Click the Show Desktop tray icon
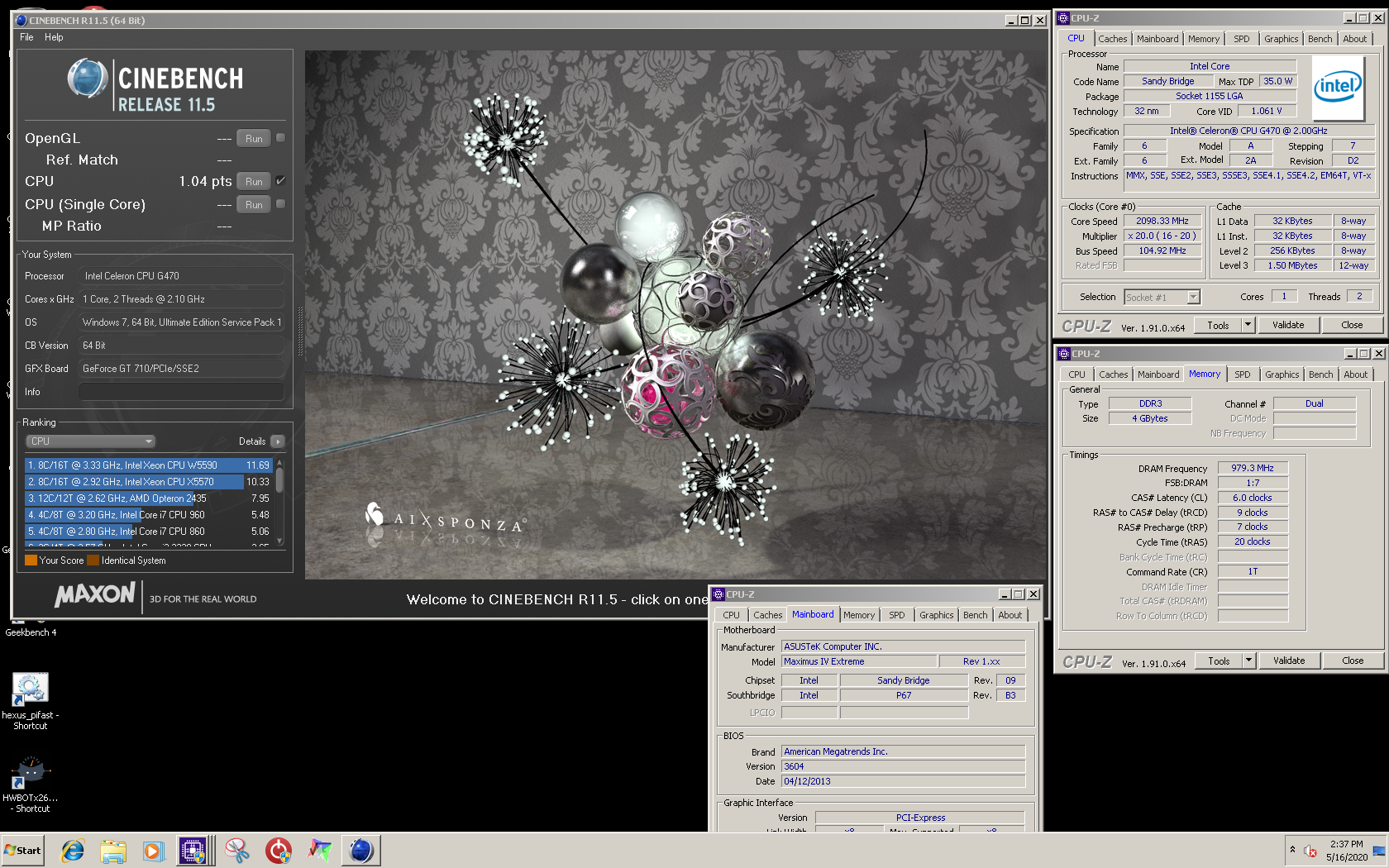Screen dimensions: 1389x868 [x=1378, y=851]
